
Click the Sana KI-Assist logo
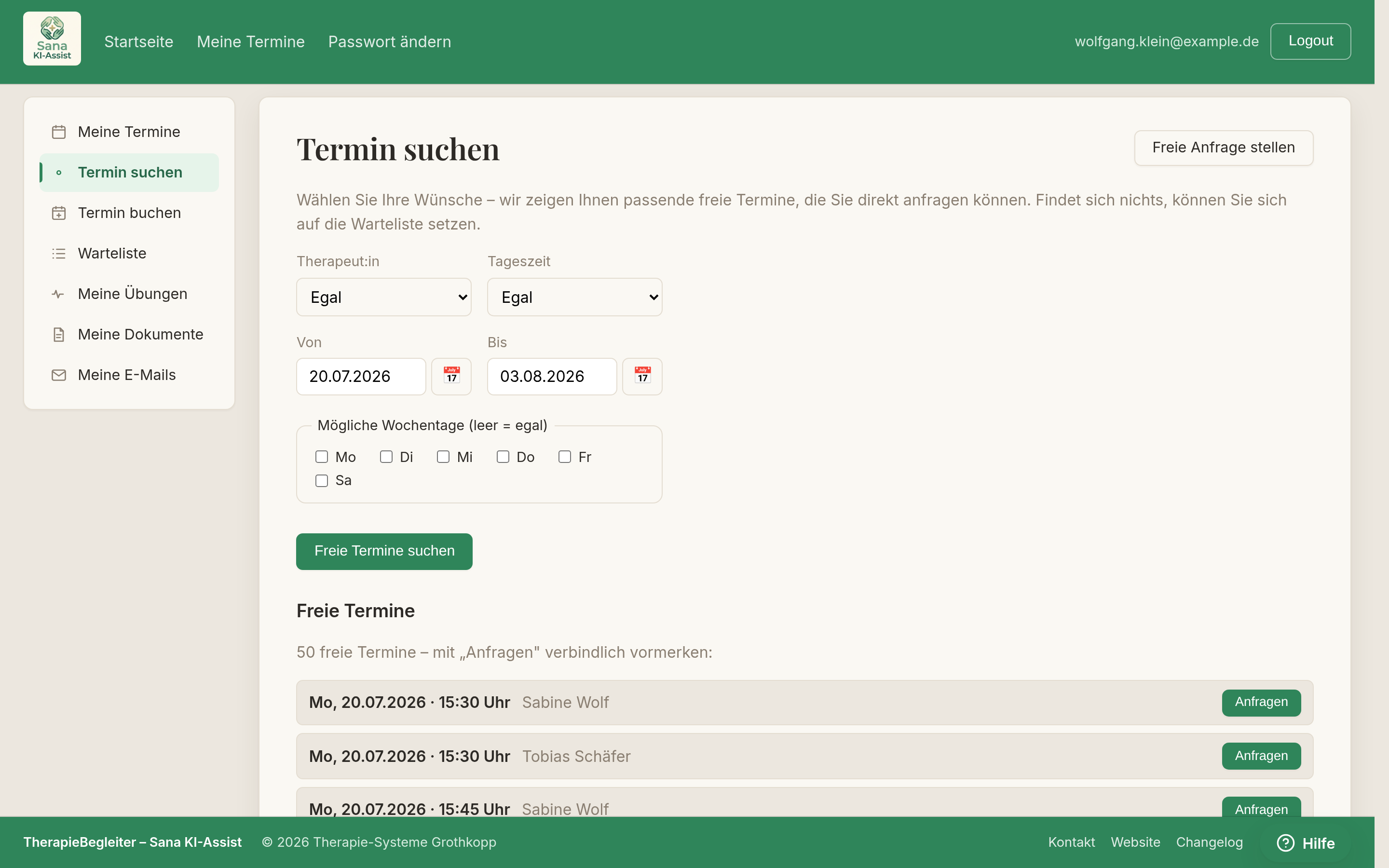[52, 39]
